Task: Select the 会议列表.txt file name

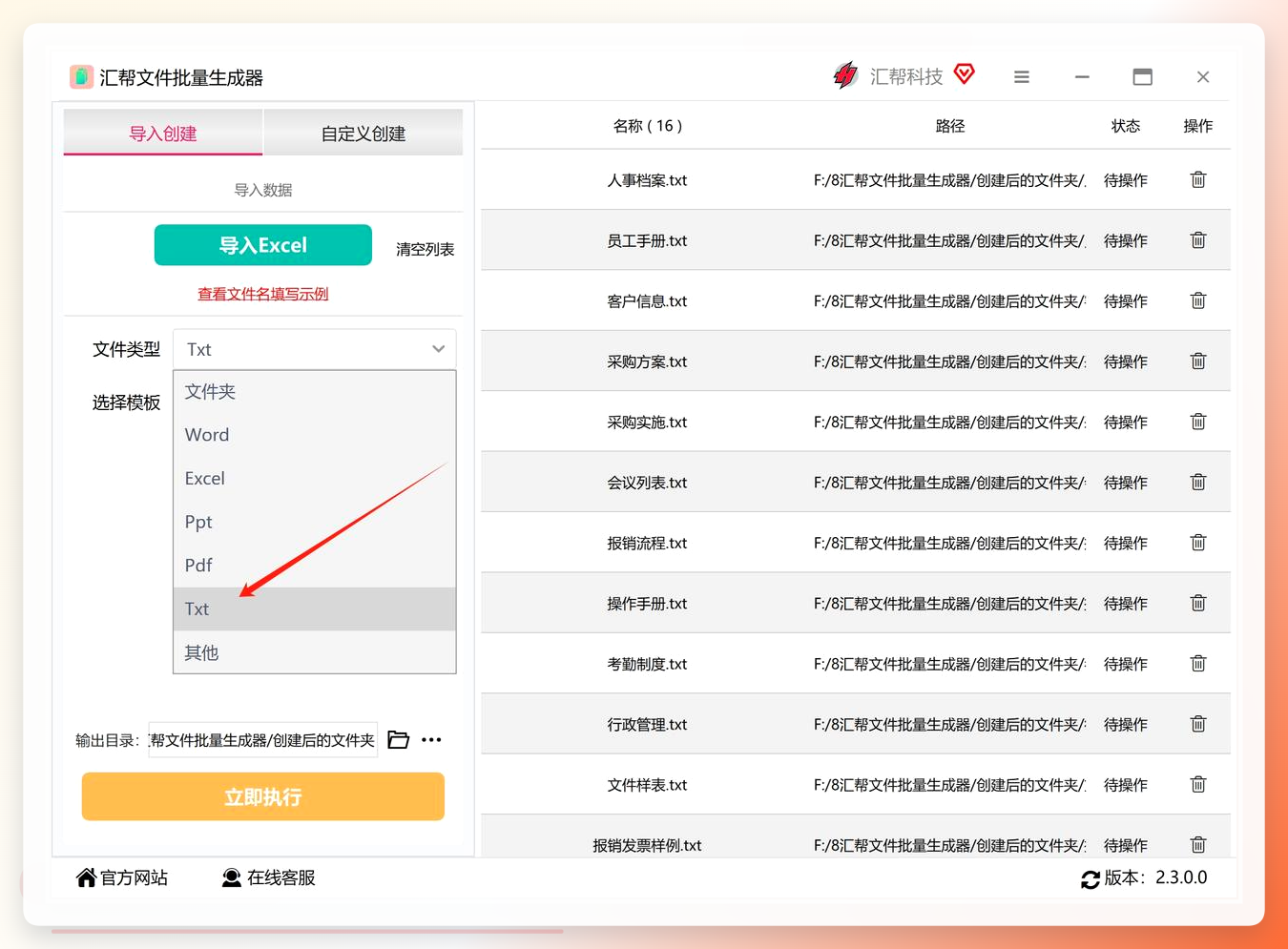Action: [648, 483]
